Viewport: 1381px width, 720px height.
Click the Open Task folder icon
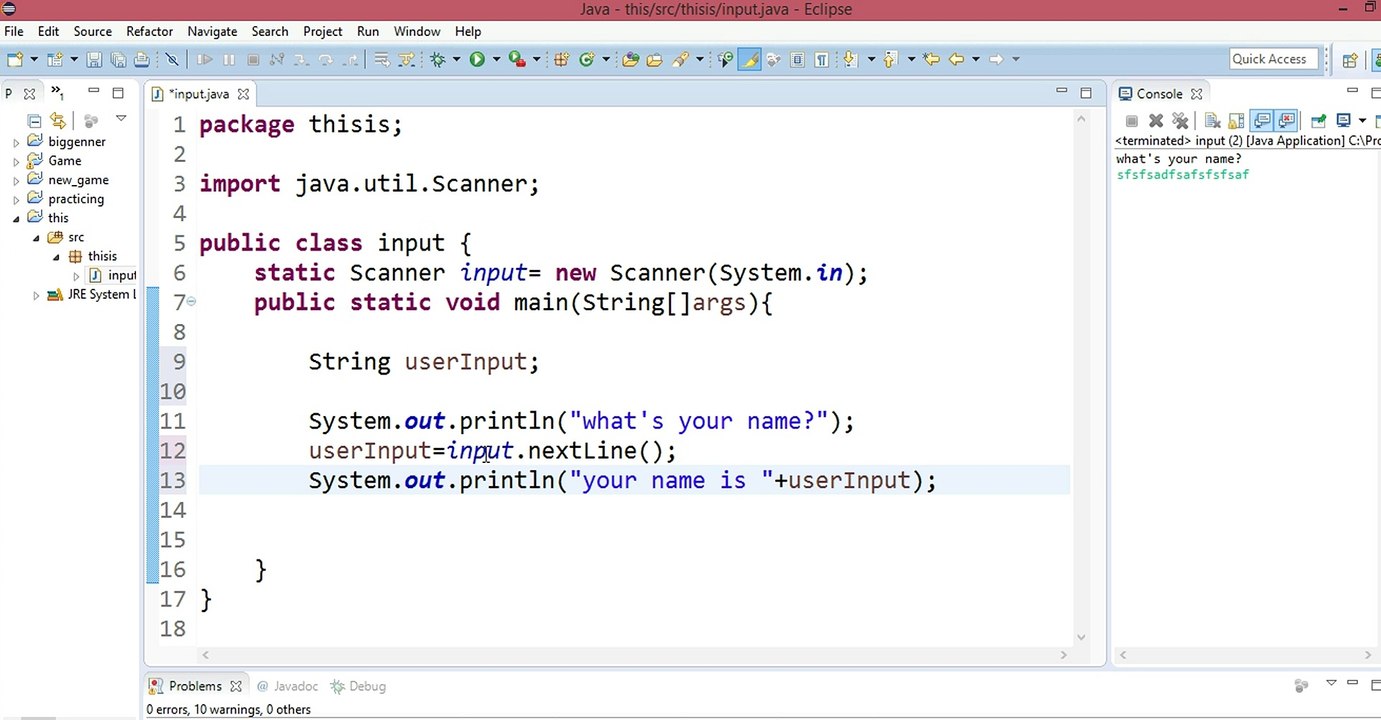[654, 59]
